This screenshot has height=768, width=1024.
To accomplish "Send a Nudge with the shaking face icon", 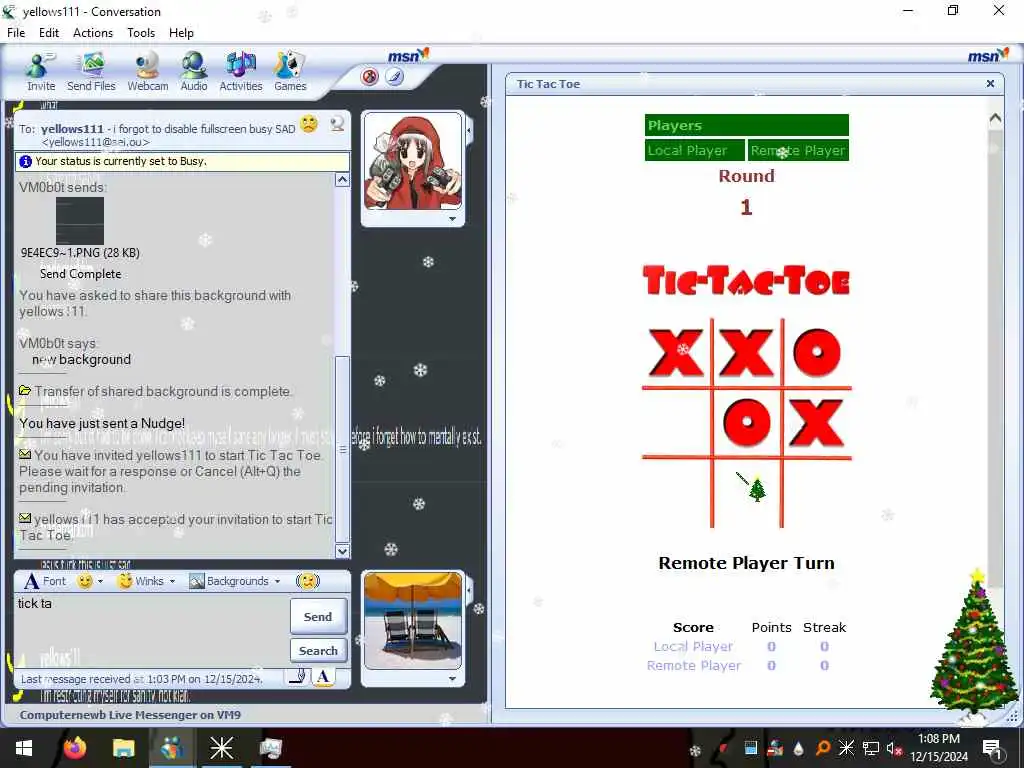I will [x=308, y=581].
